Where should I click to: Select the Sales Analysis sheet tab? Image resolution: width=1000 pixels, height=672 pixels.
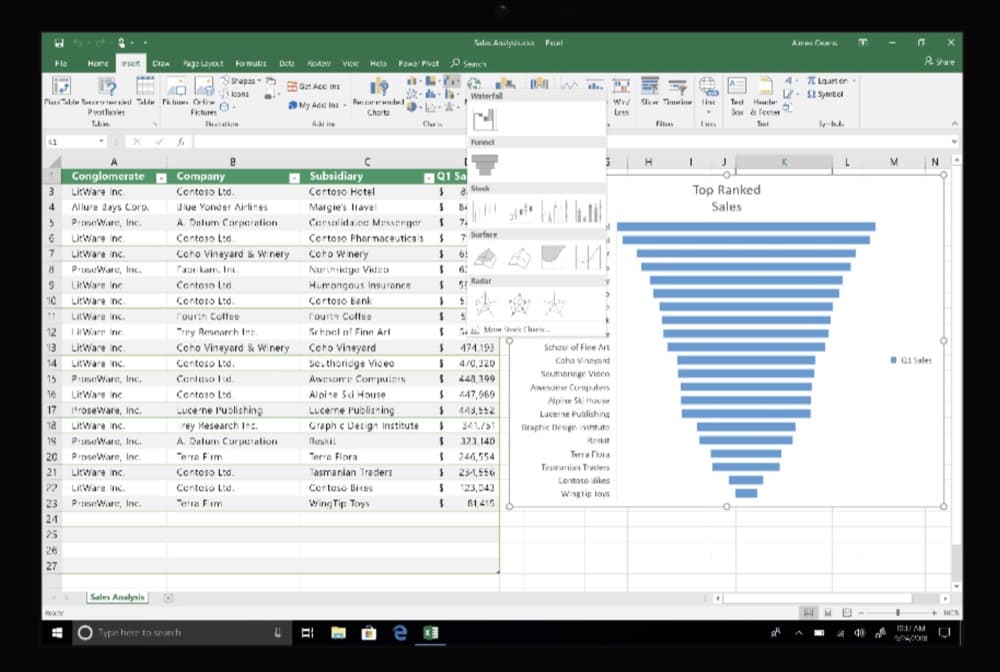pos(117,597)
